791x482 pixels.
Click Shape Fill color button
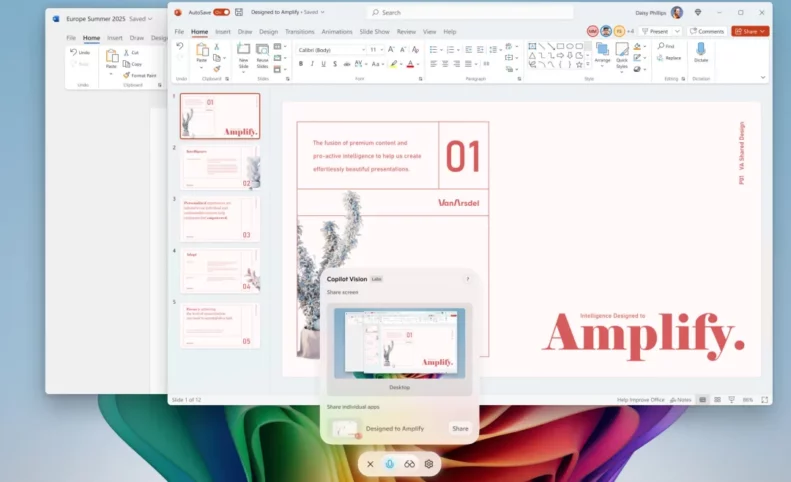(637, 46)
